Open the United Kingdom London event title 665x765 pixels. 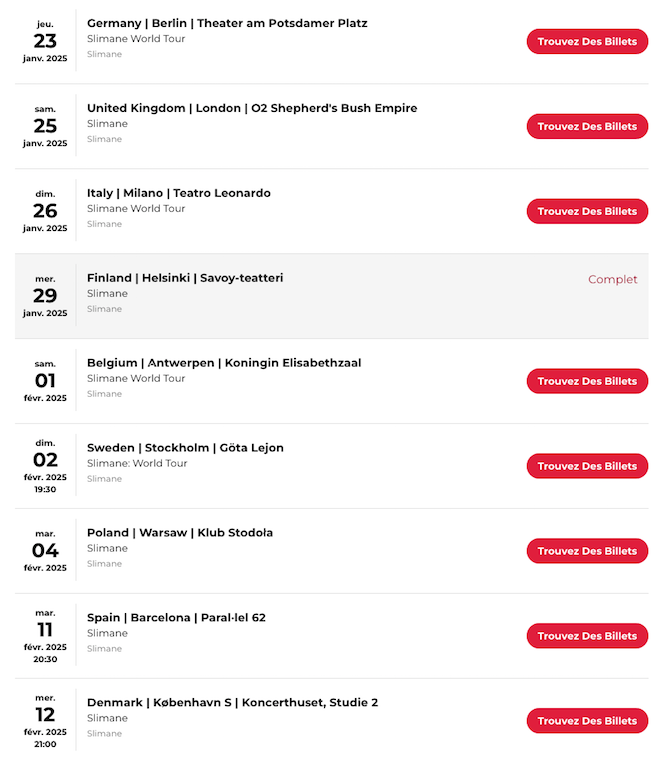point(252,108)
